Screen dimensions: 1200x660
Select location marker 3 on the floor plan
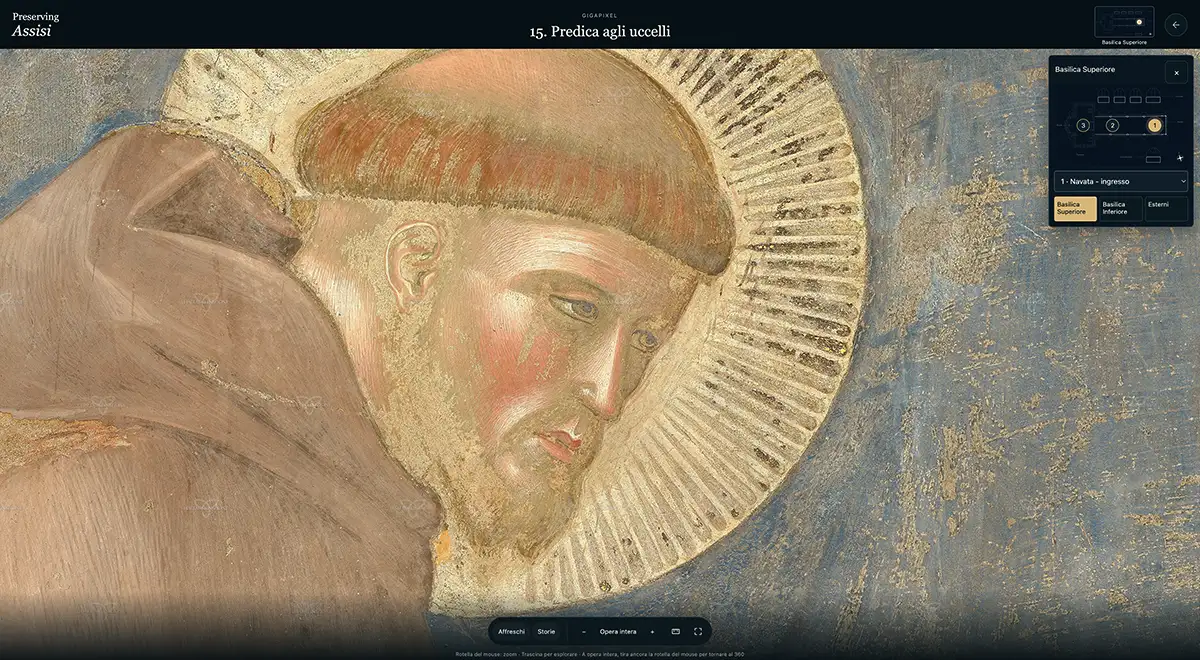(x=1083, y=125)
